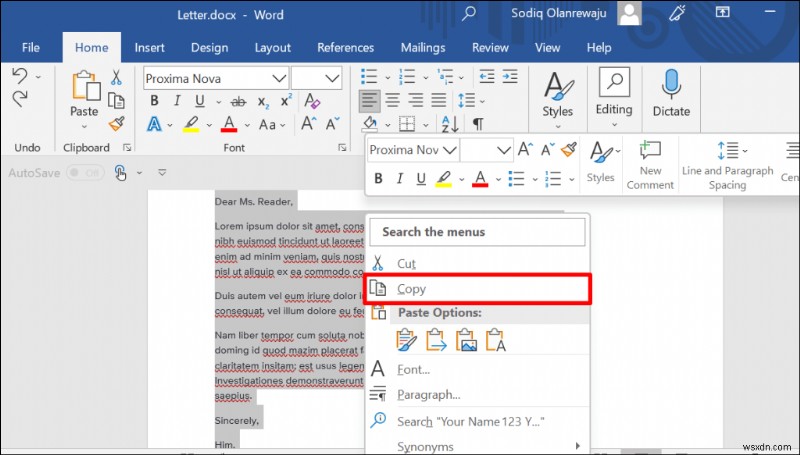Image resolution: width=800 pixels, height=455 pixels.
Task: Apply Underline in the ribbon Font group
Action: tap(200, 101)
